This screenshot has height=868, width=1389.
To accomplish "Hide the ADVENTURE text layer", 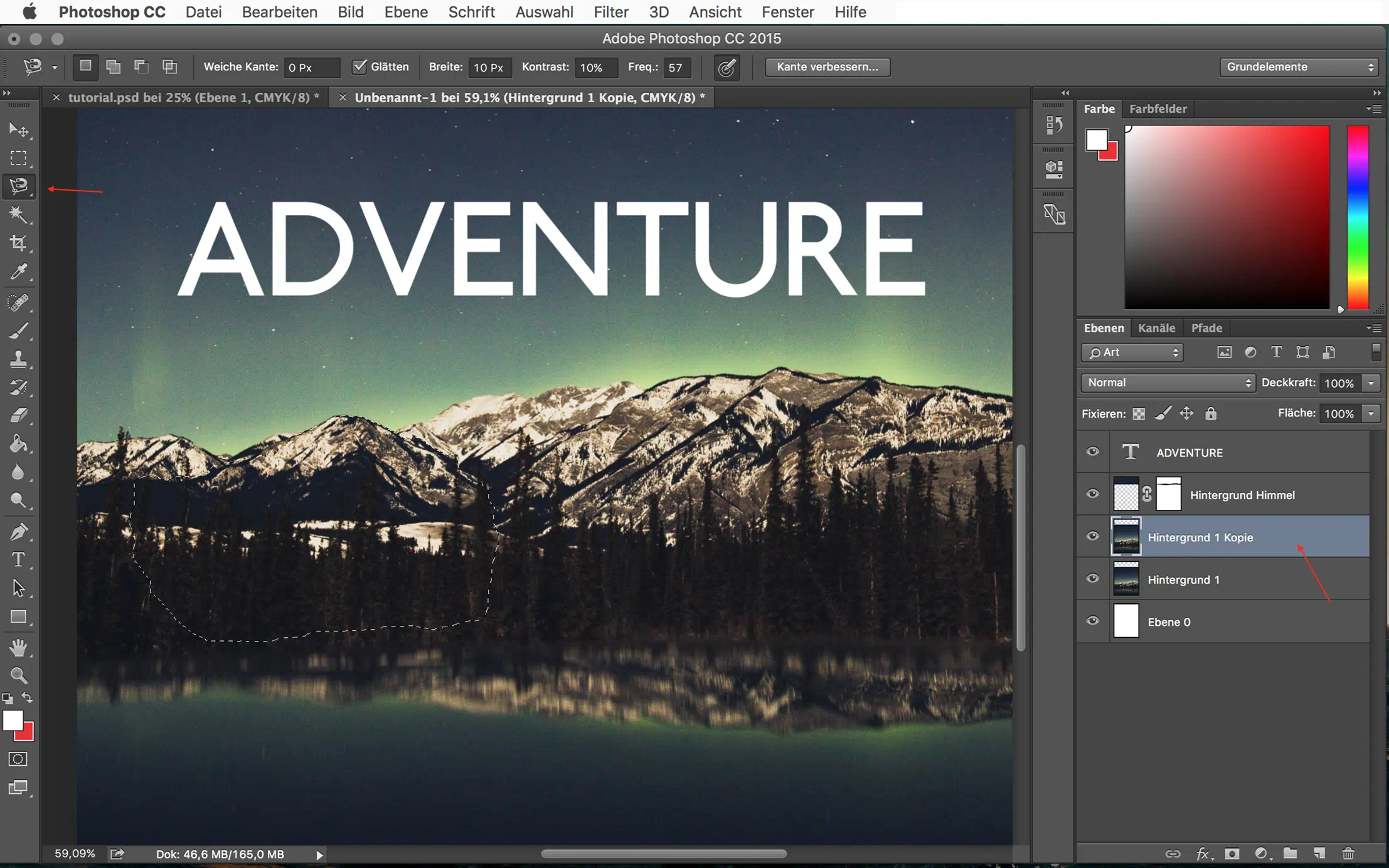I will (x=1092, y=452).
